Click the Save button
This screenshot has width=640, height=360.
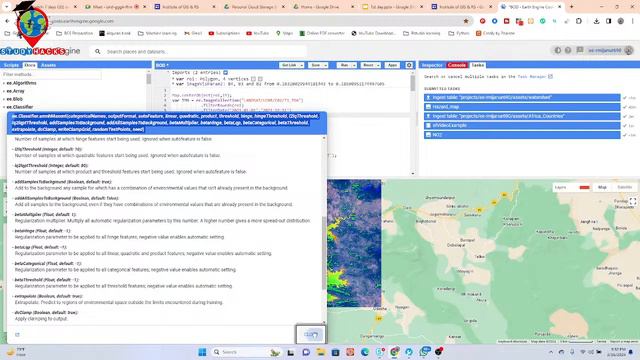[316, 65]
